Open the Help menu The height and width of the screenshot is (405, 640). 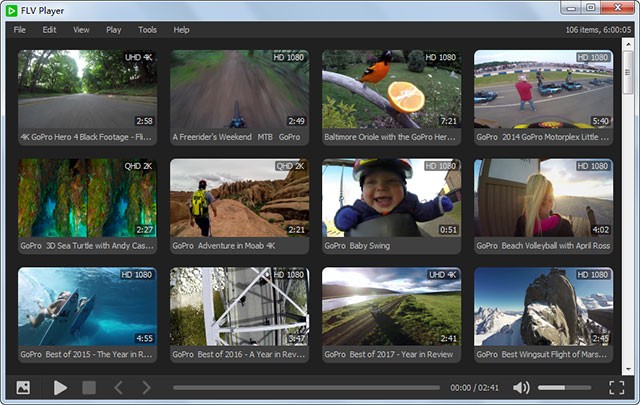181,30
